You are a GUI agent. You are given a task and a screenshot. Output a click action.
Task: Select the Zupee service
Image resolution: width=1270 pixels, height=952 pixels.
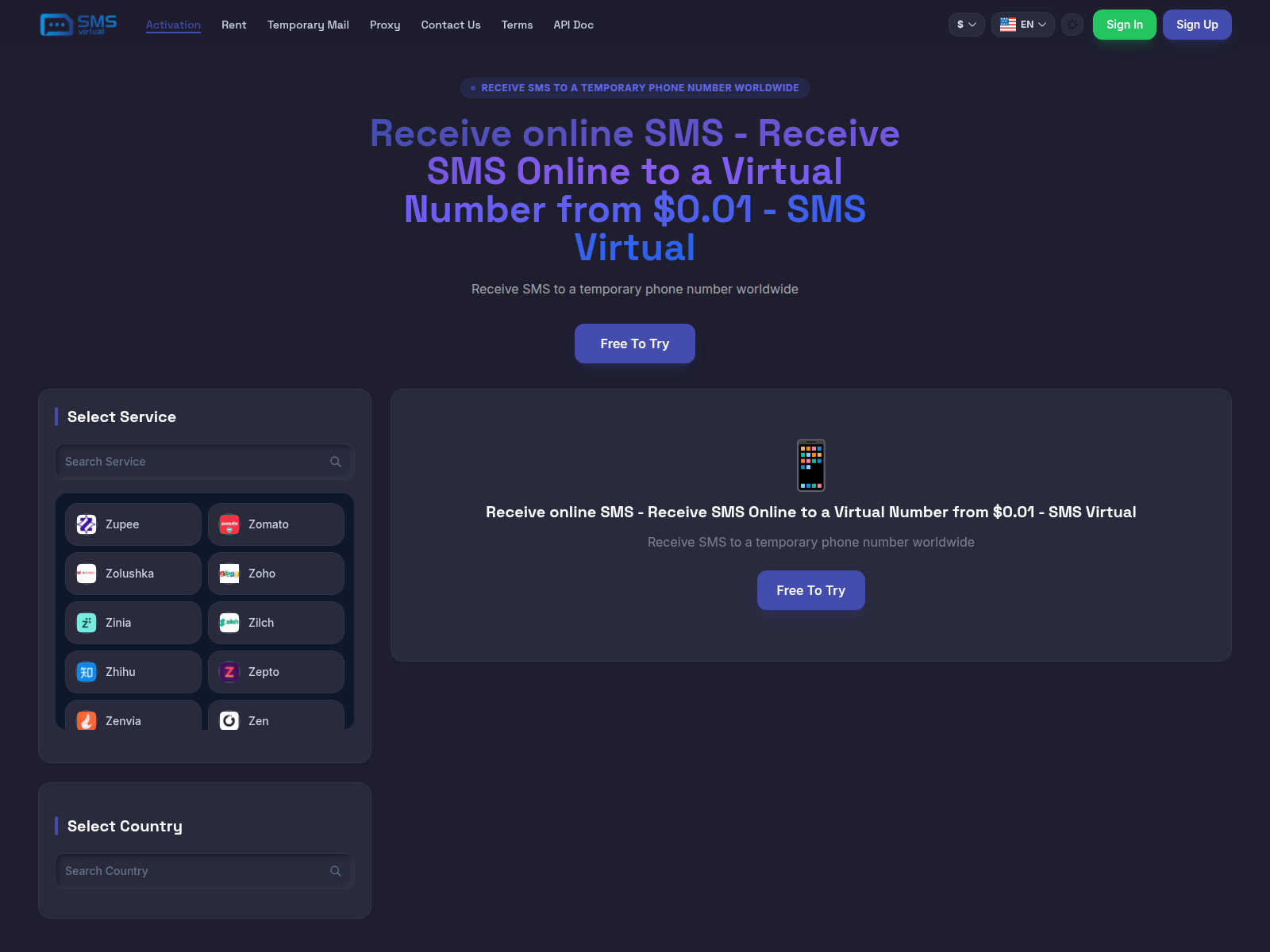[x=133, y=524]
